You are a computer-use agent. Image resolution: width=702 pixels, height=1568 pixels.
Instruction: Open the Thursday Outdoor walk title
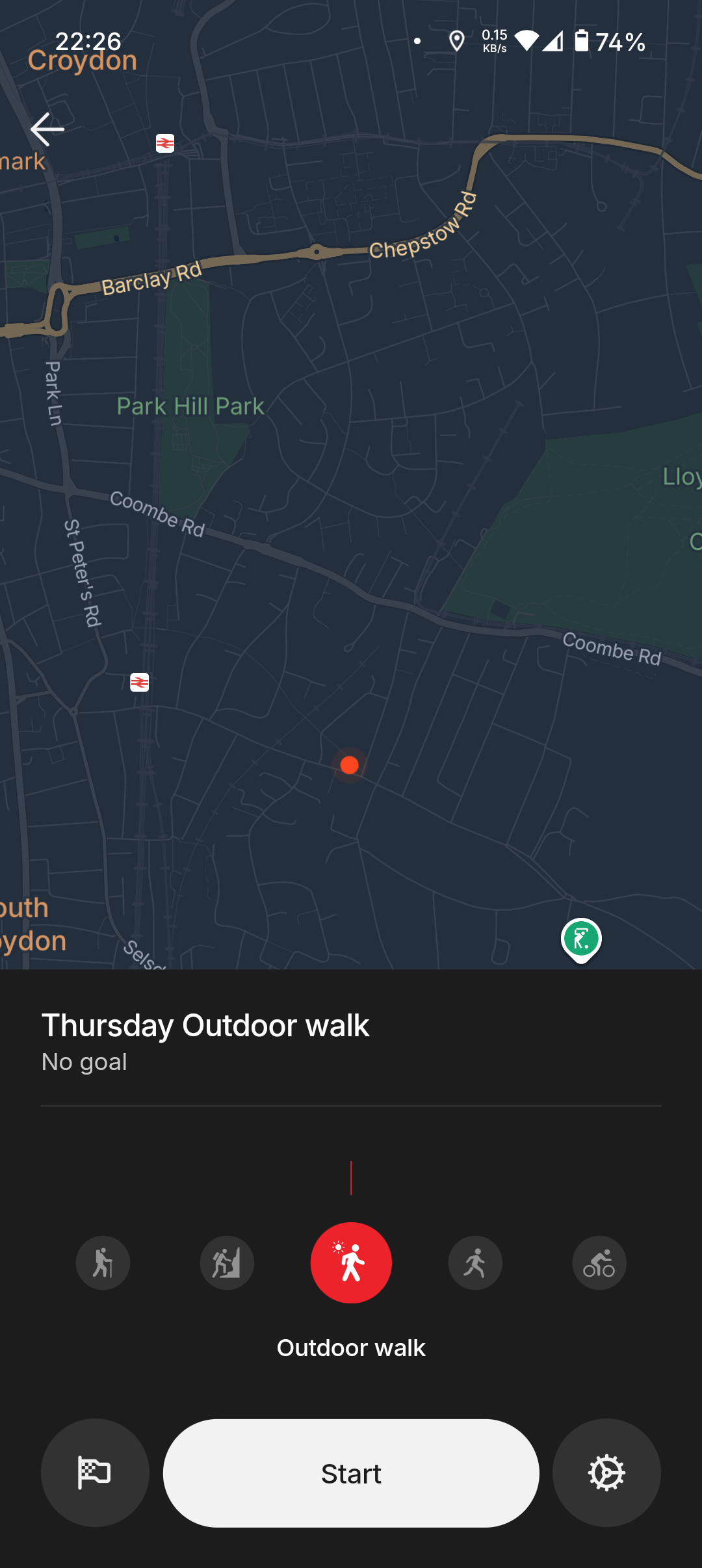tap(205, 1026)
